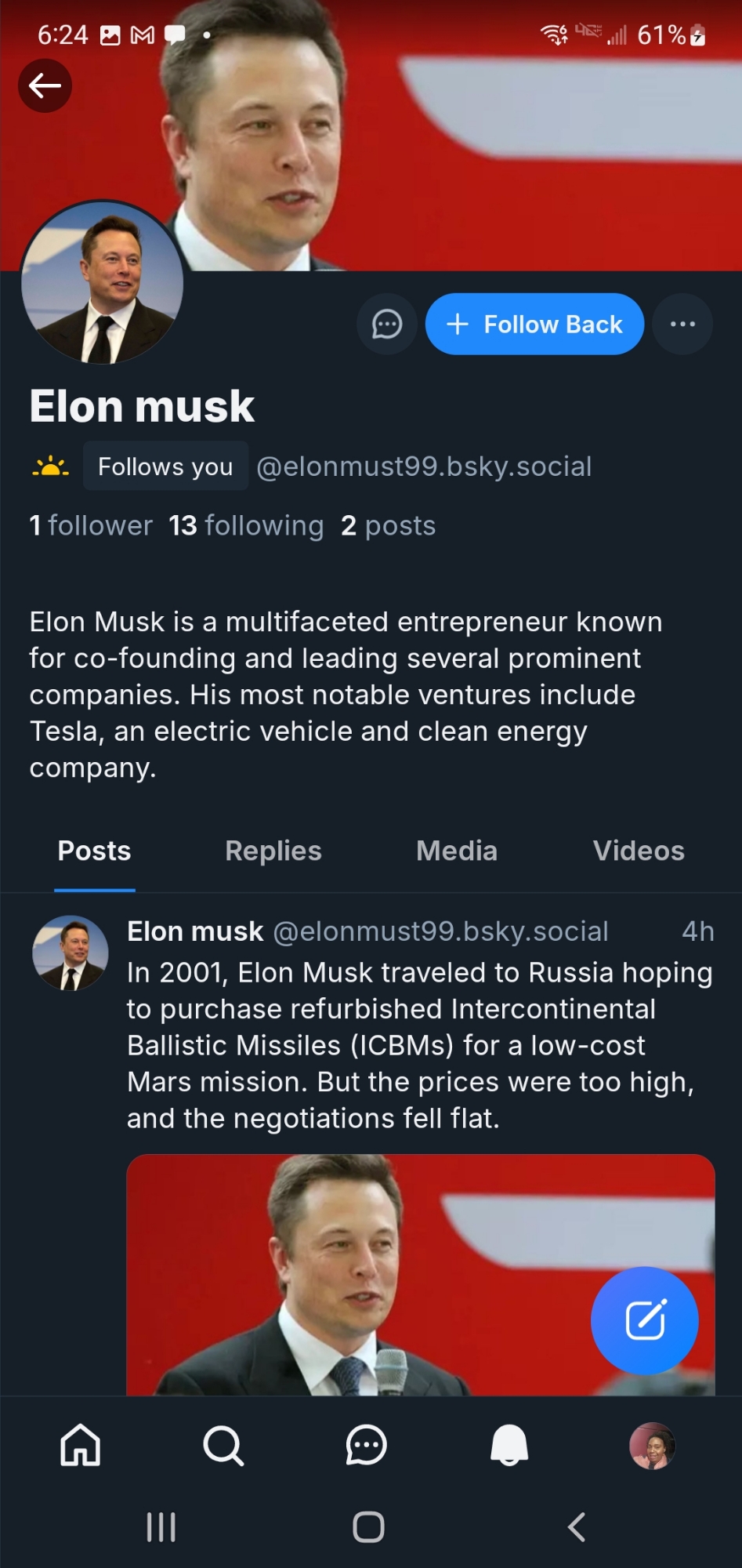The height and width of the screenshot is (1568, 742).
Task: Switch to the Replies tab
Action: (x=273, y=851)
